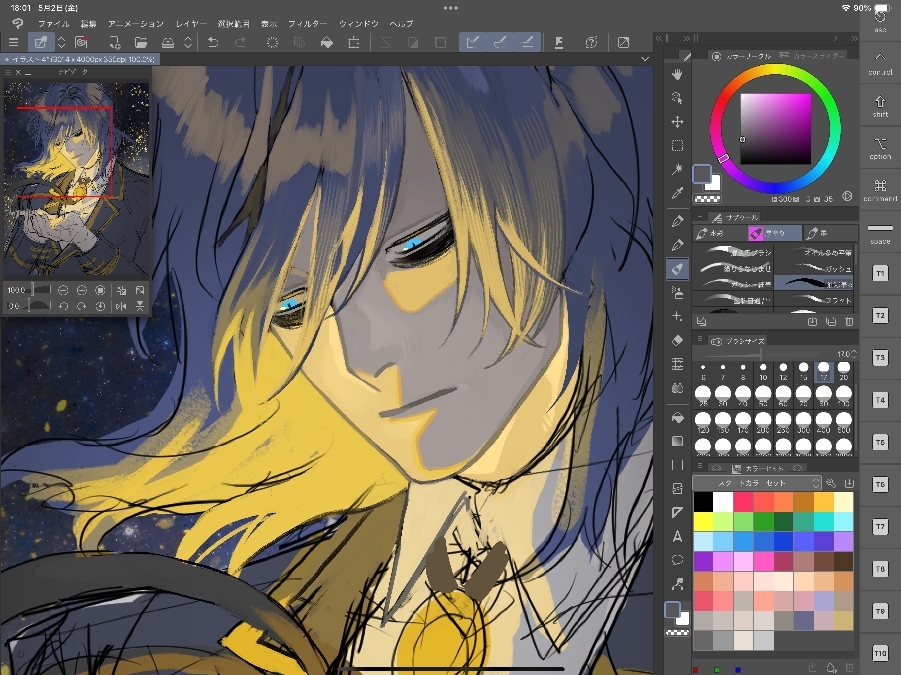Select the Hand (move canvas) tool
The image size is (901, 675).
click(677, 75)
